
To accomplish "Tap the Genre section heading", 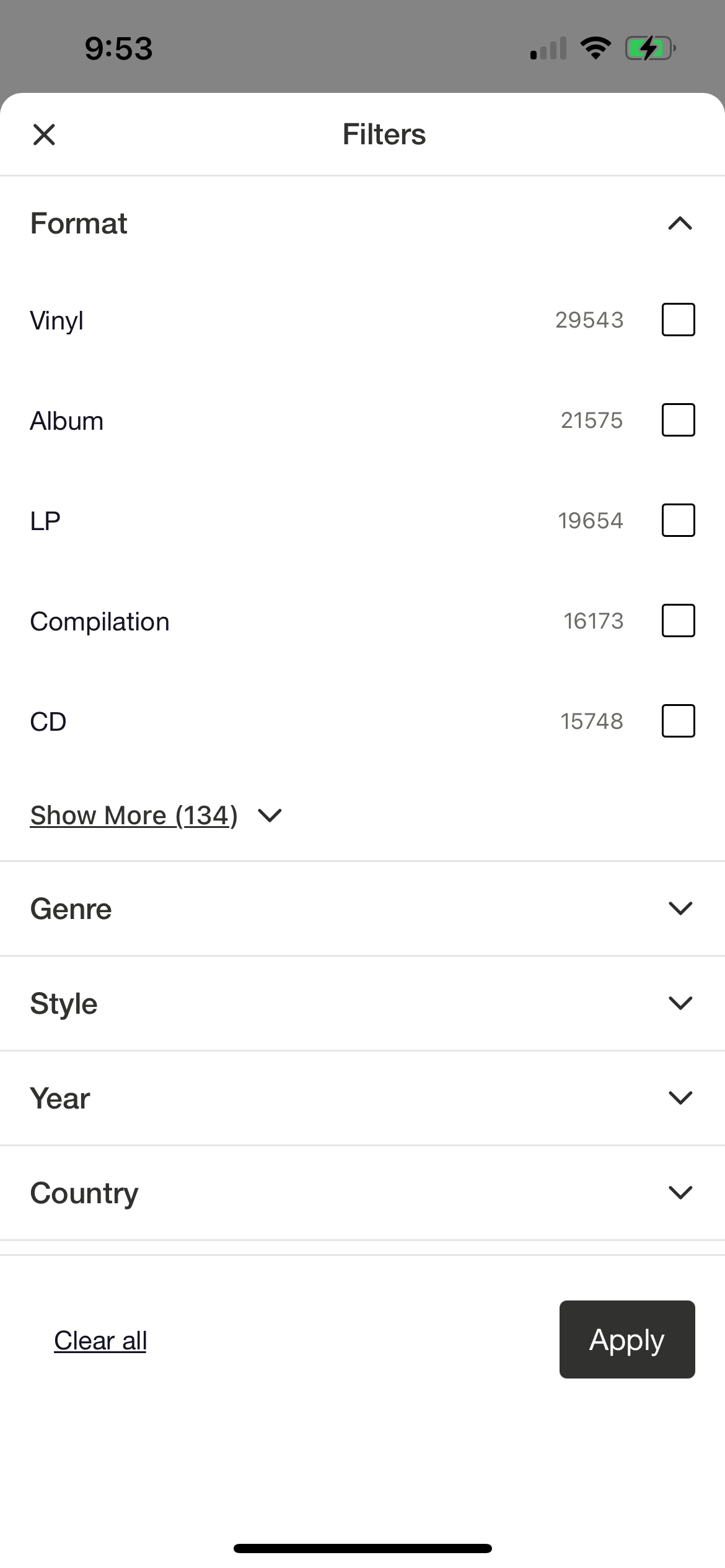I will click(x=71, y=909).
